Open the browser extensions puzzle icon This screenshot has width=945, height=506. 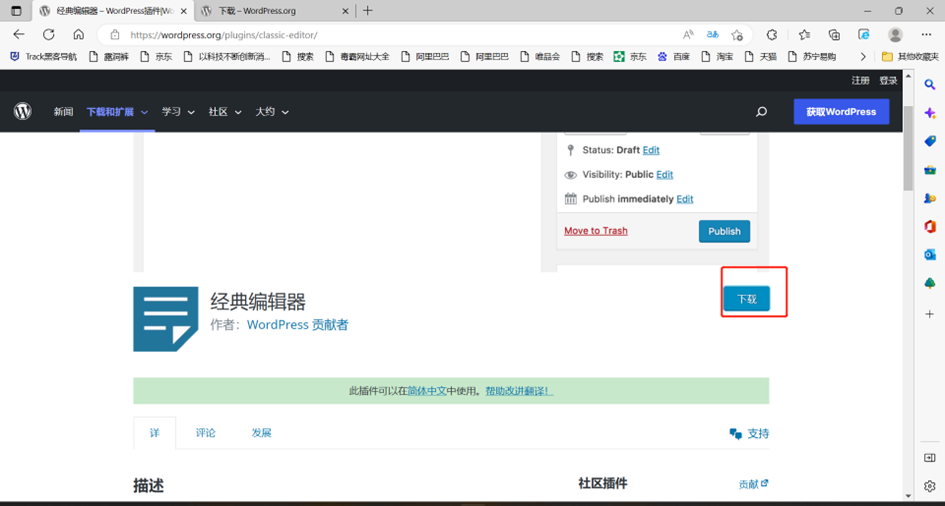click(x=772, y=34)
